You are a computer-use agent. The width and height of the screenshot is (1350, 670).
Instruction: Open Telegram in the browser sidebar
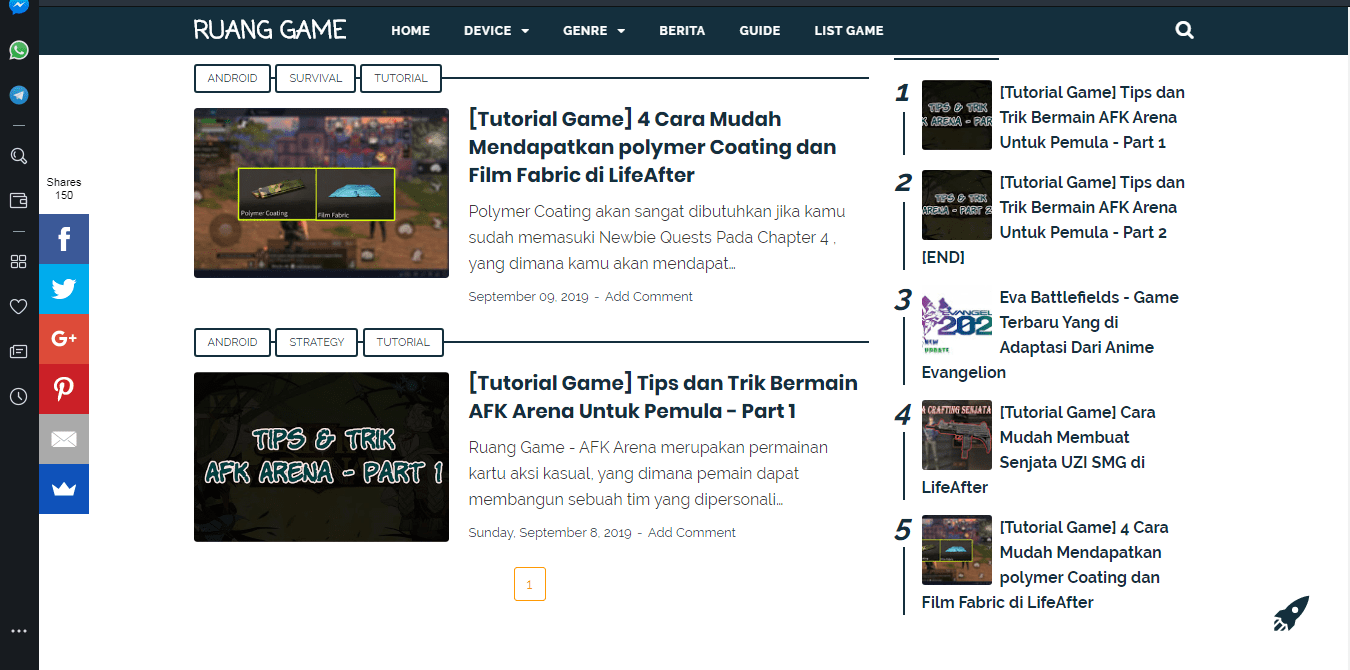point(19,95)
